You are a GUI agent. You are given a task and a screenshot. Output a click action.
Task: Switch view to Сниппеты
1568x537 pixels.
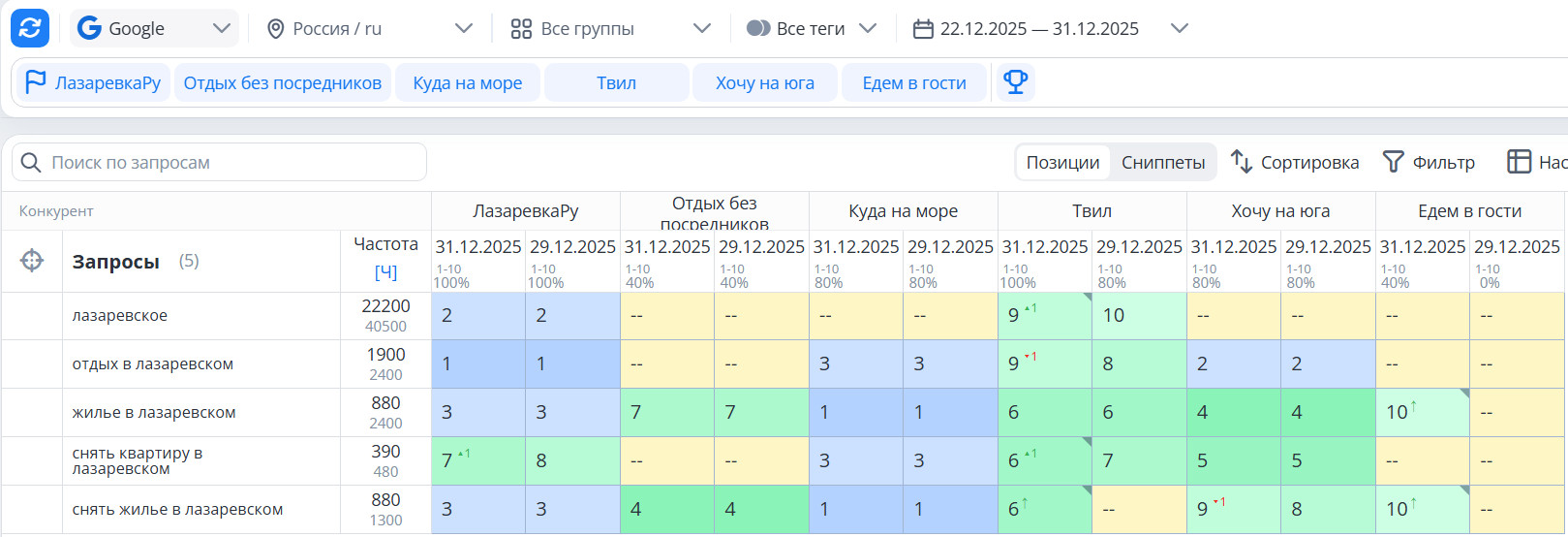(1162, 163)
